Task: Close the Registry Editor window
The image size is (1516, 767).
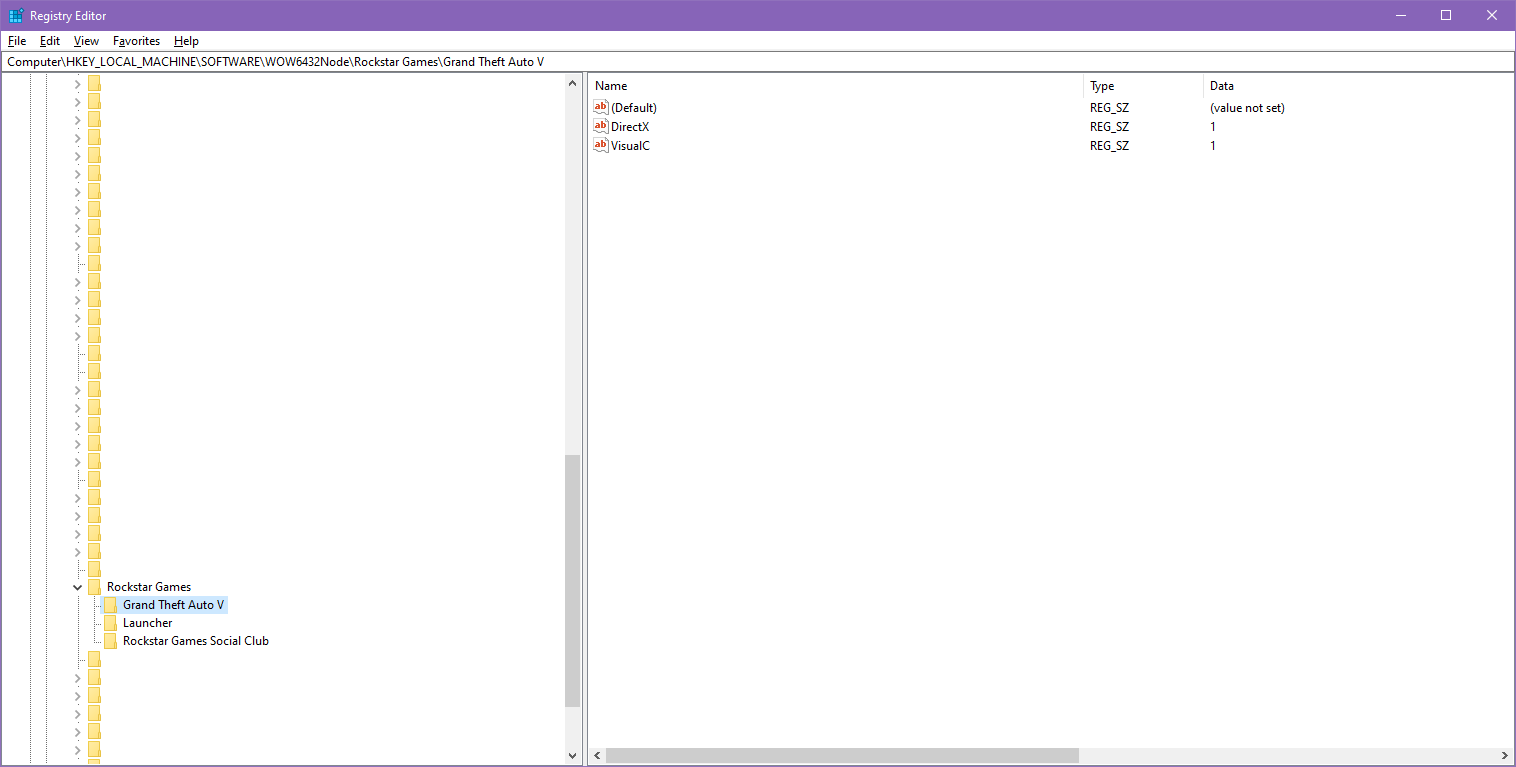Action: 1491,15
